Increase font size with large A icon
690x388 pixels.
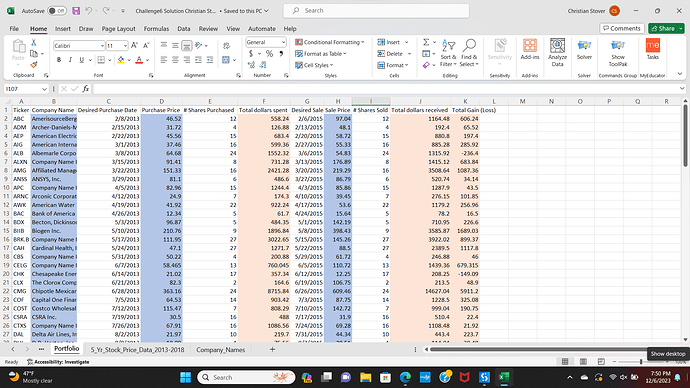(135, 45)
